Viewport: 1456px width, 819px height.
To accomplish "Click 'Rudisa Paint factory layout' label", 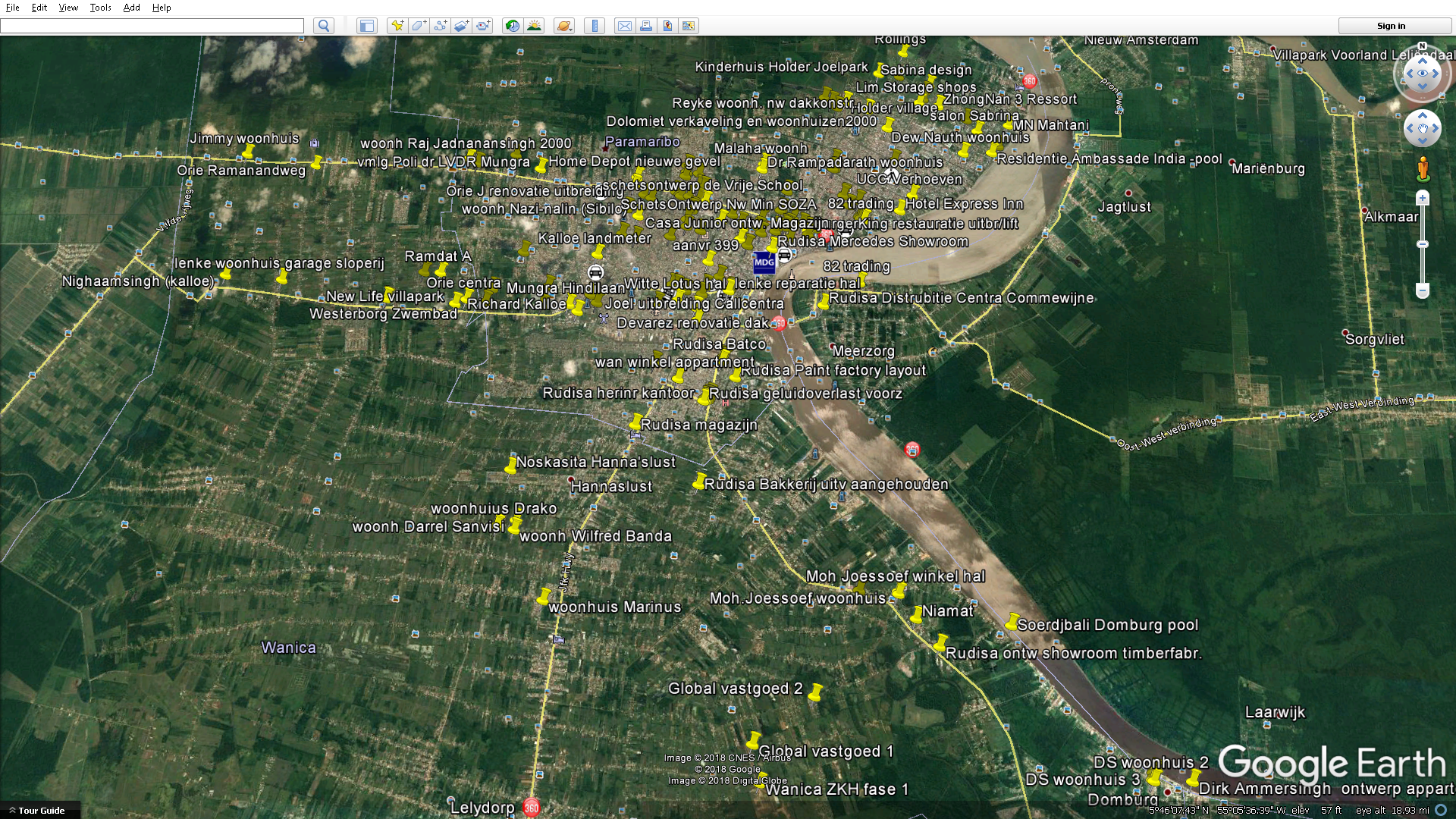I will click(833, 371).
